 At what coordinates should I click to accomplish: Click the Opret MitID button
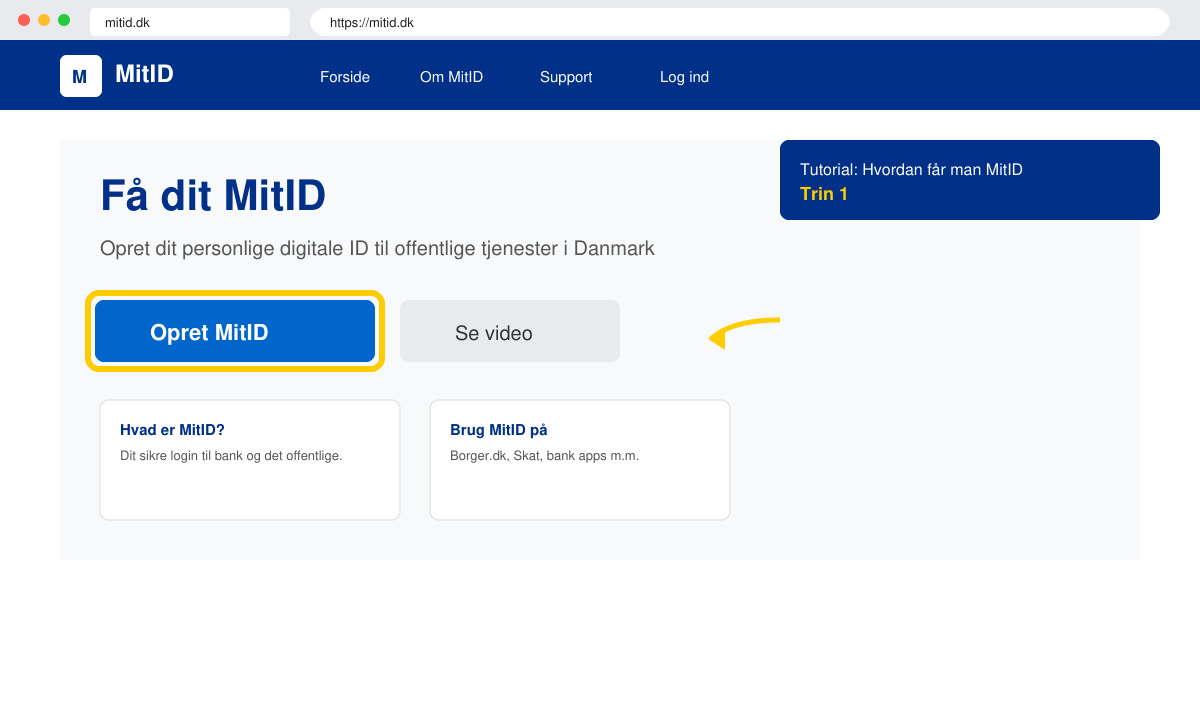tap(235, 331)
